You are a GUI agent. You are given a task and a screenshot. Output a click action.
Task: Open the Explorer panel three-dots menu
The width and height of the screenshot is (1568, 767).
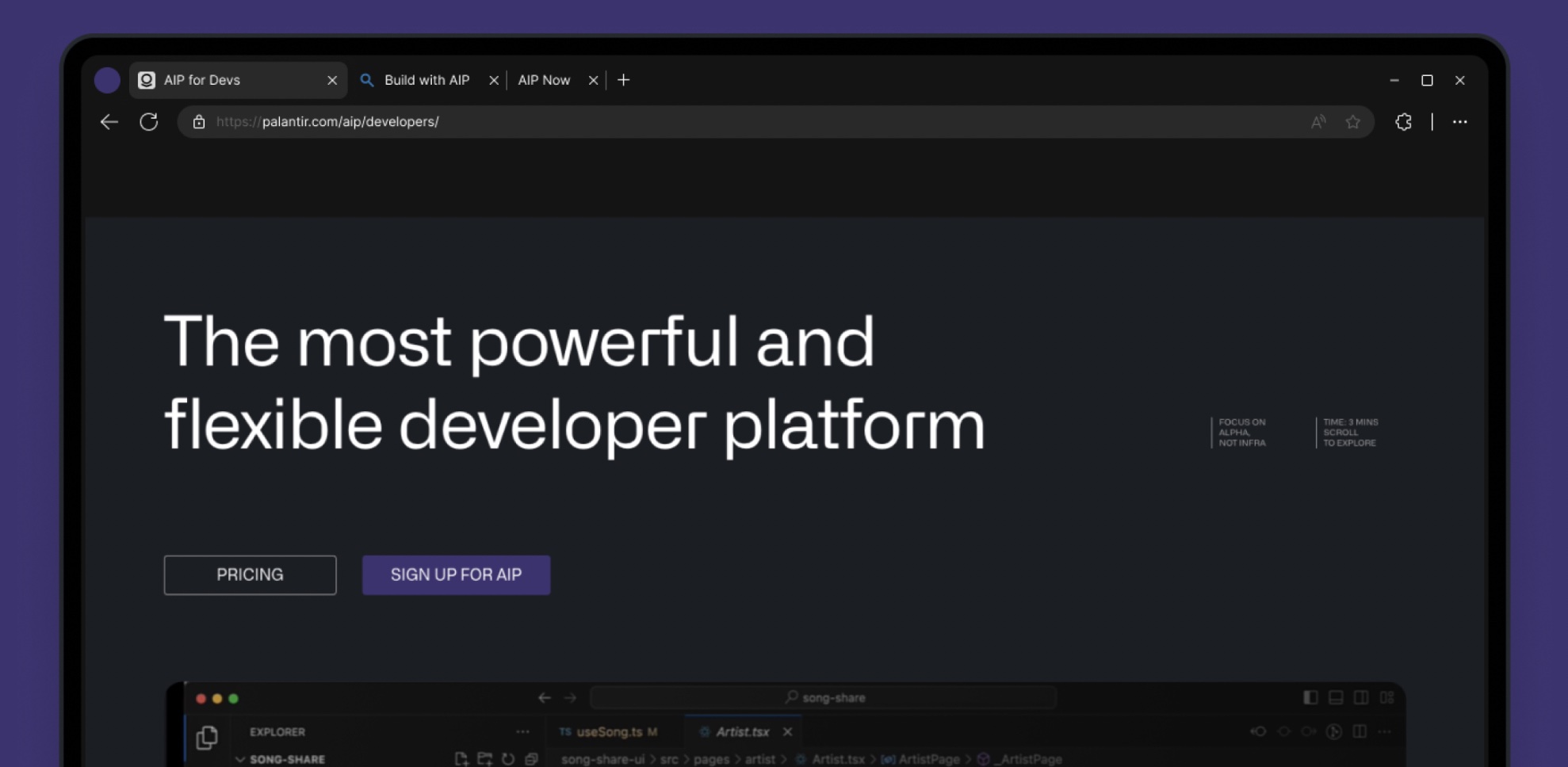click(x=522, y=732)
